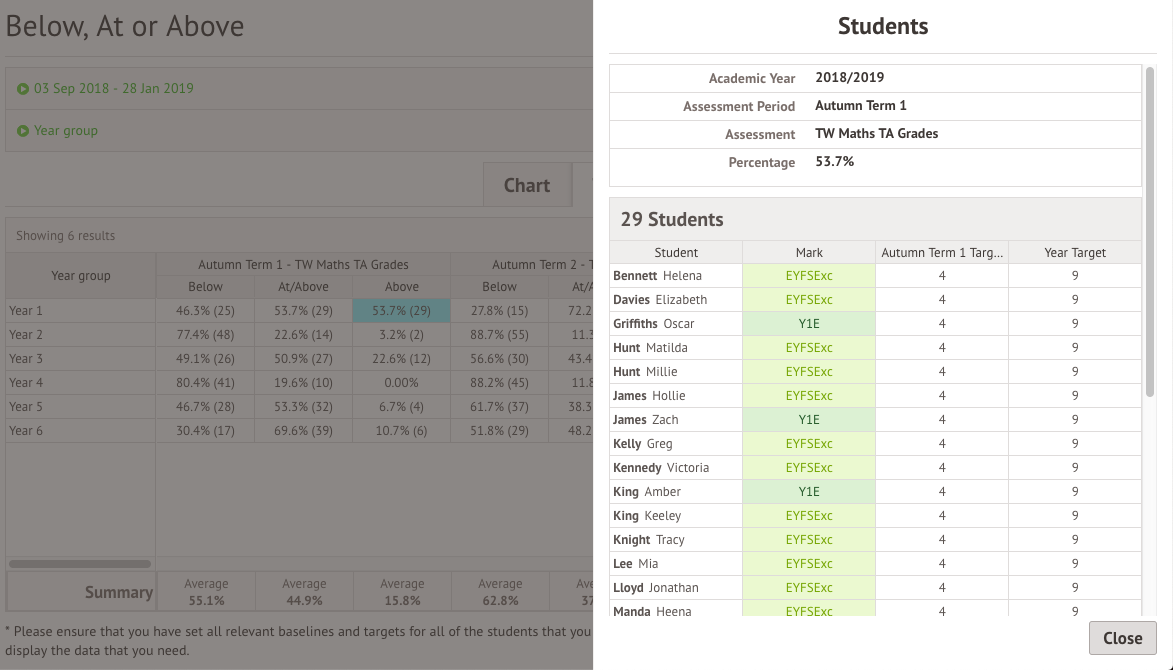Click the Year 2 row label

coord(26,335)
